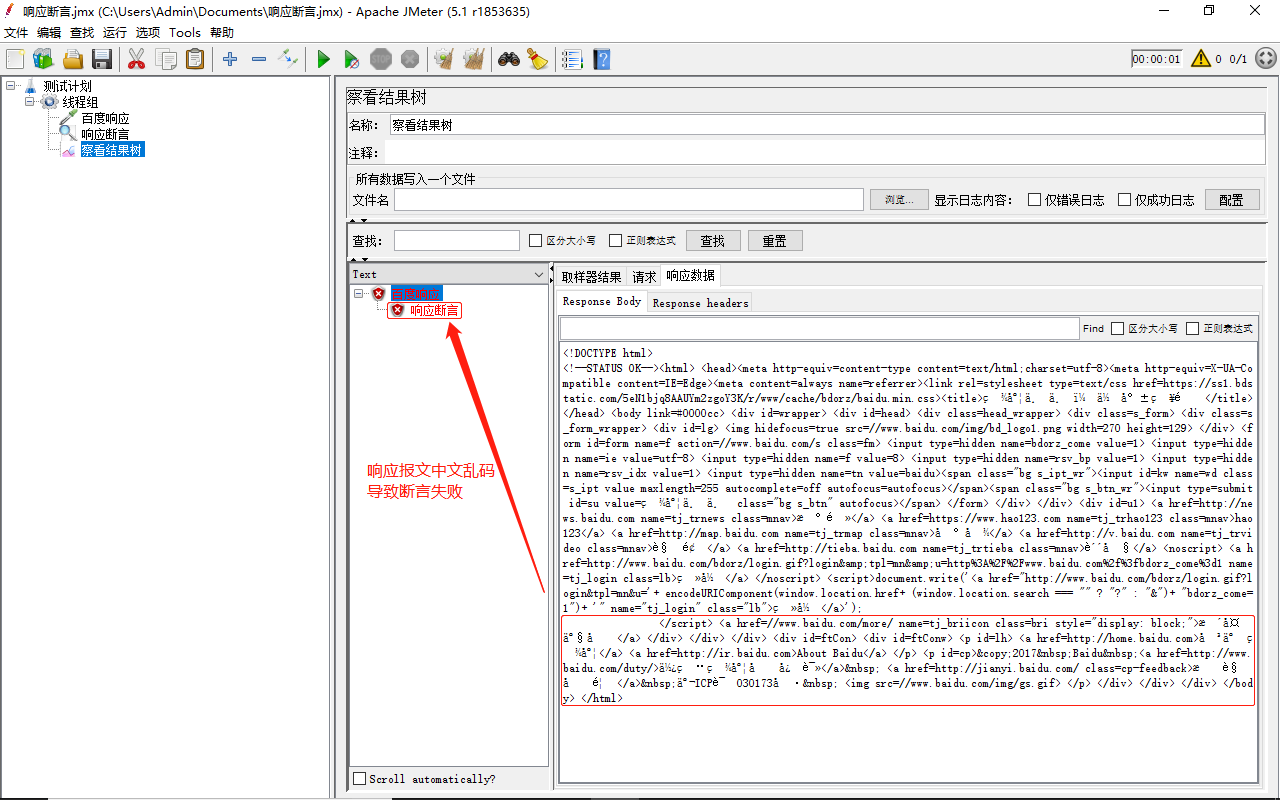Select 响应断言 in test plan tree
The height and width of the screenshot is (800, 1280).
(105, 134)
